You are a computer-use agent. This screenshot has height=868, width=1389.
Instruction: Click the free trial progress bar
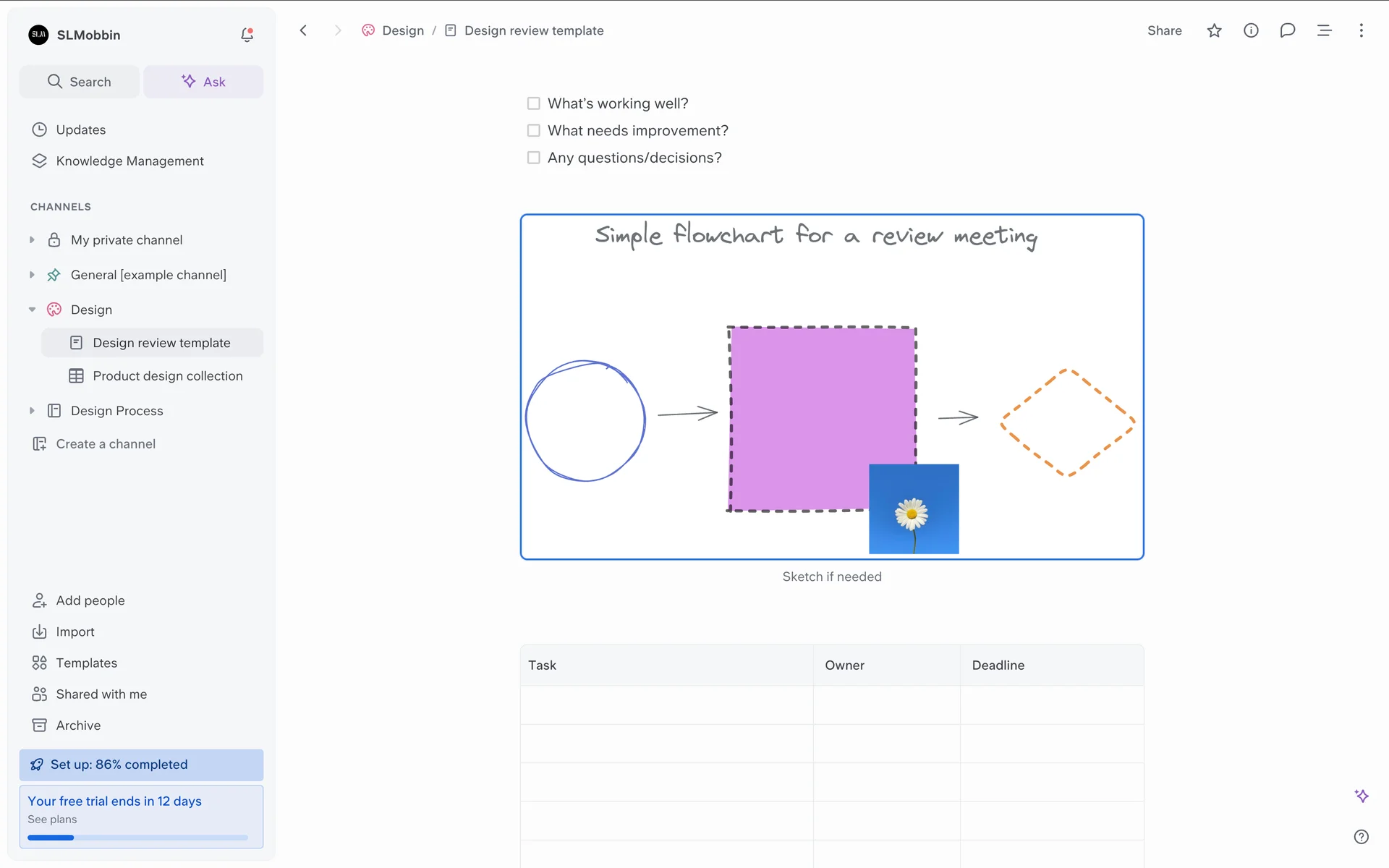tap(137, 838)
